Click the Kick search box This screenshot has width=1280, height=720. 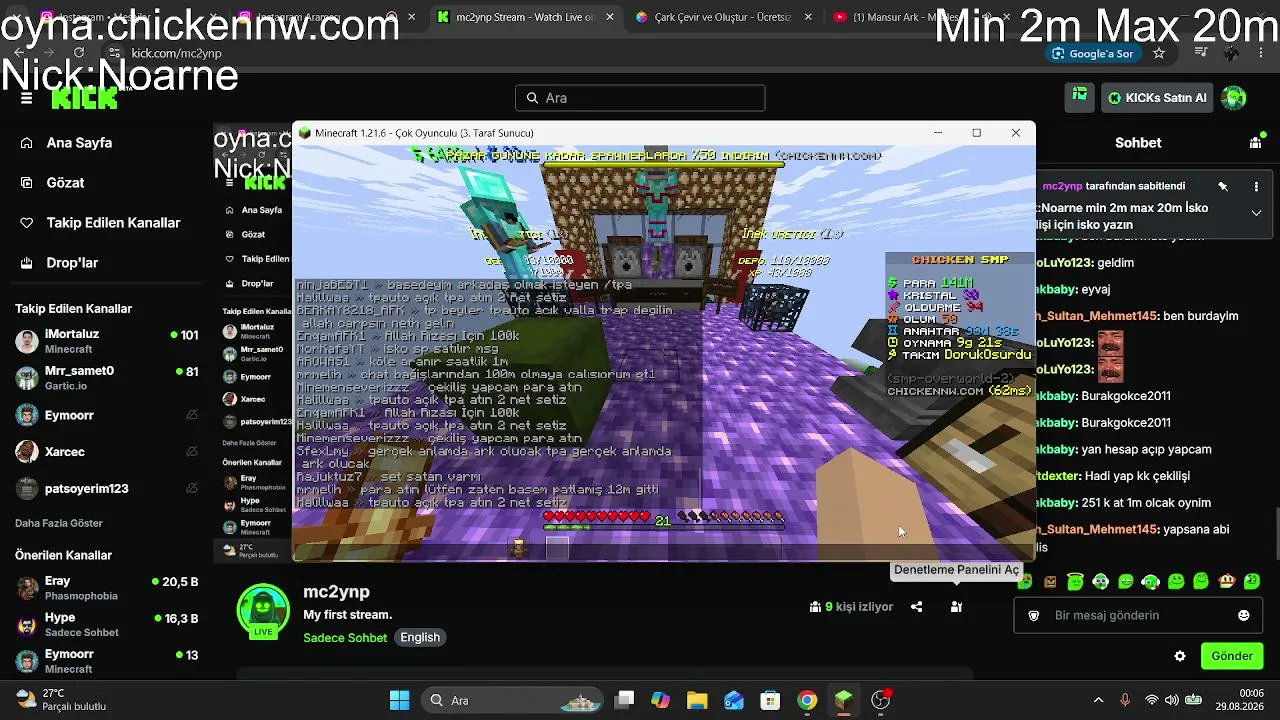(x=640, y=98)
